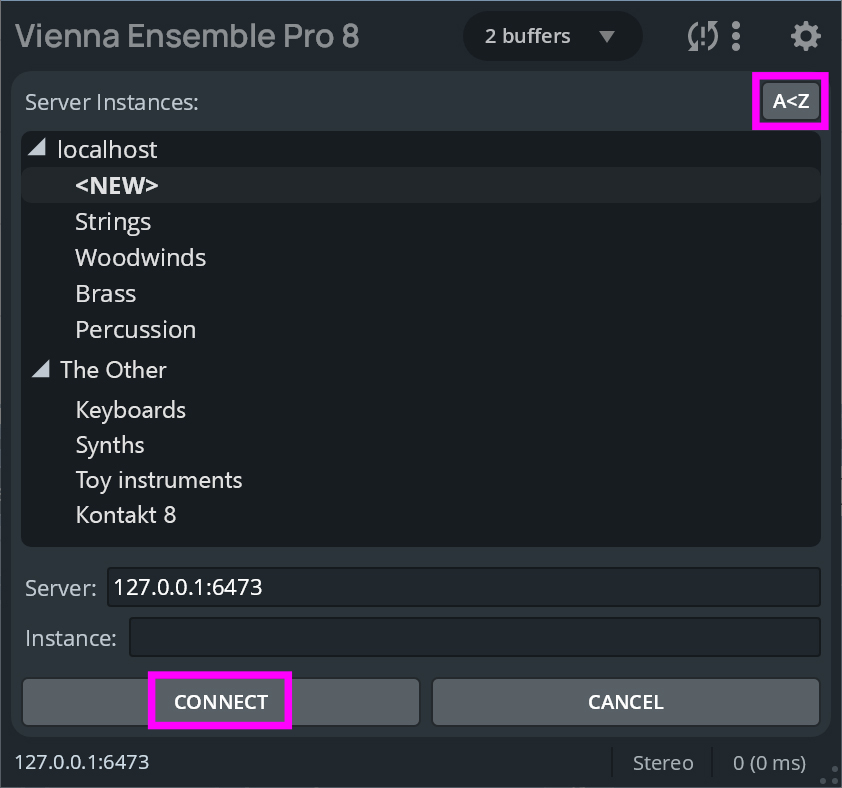This screenshot has height=788, width=842.
Task: Click the reconnect warning icon
Action: [703, 37]
